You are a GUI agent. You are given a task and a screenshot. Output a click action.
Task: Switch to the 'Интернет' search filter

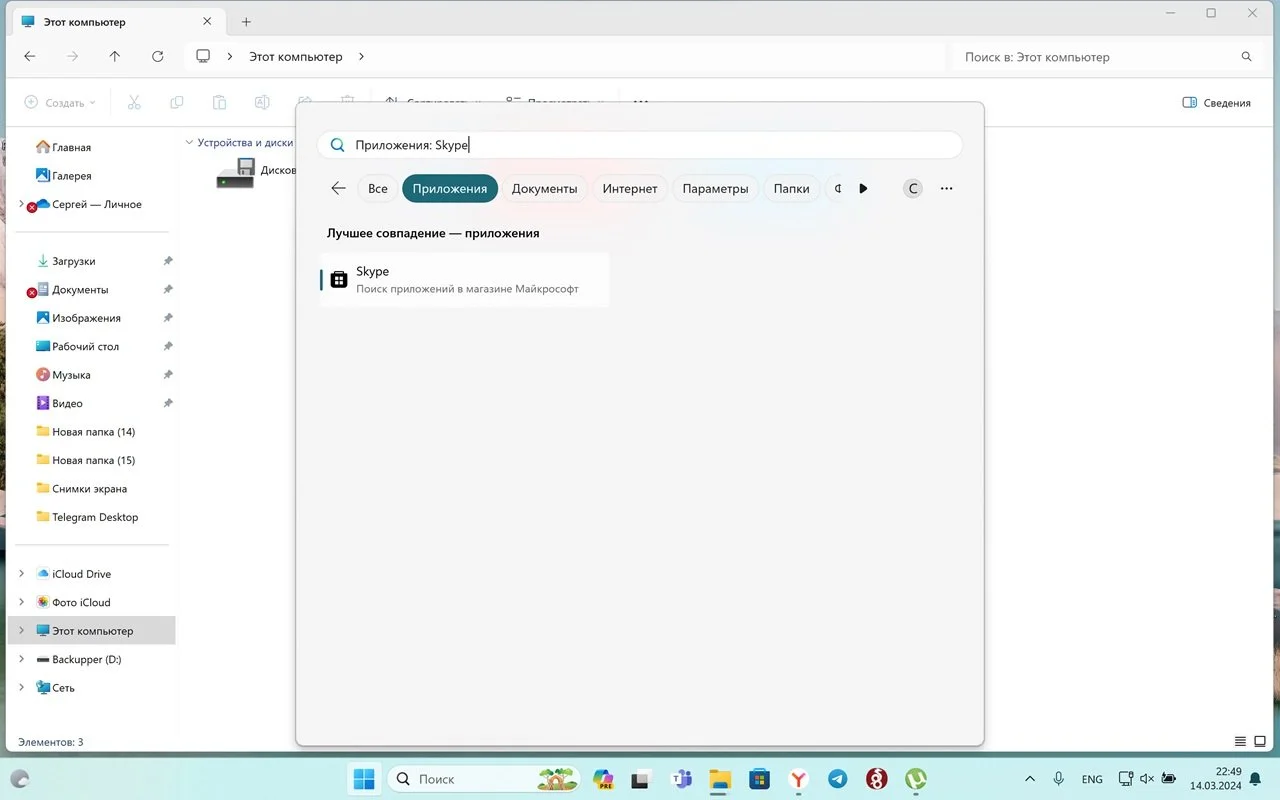click(630, 188)
